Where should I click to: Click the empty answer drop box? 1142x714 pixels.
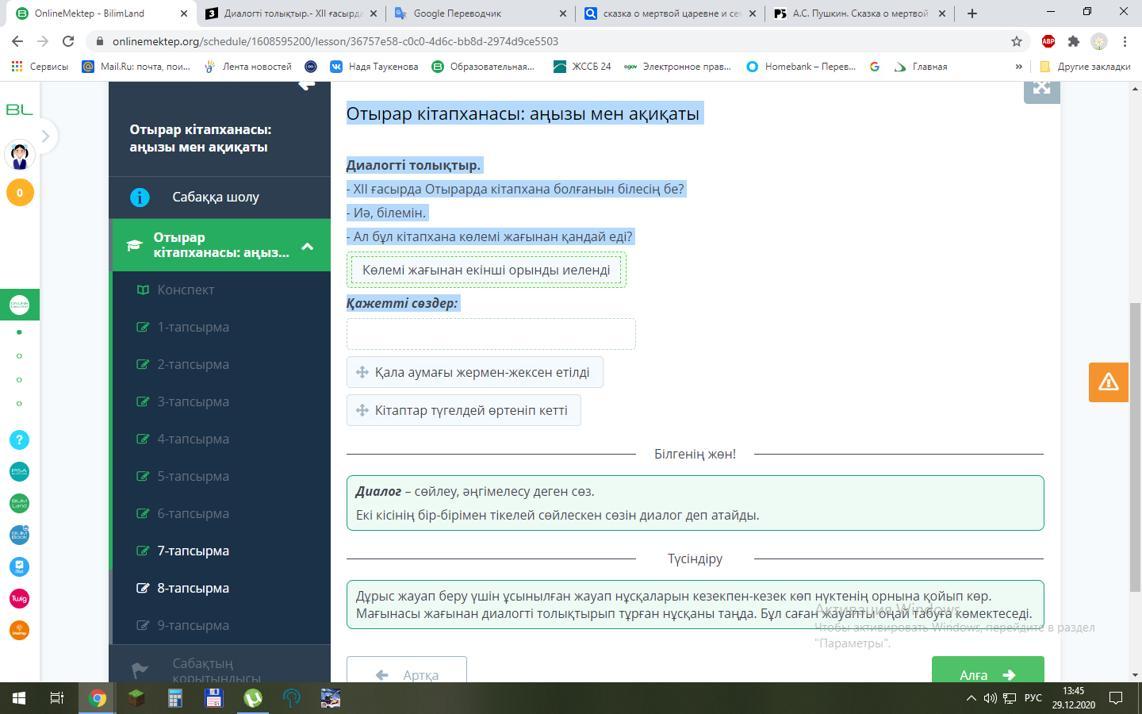tap(491, 334)
